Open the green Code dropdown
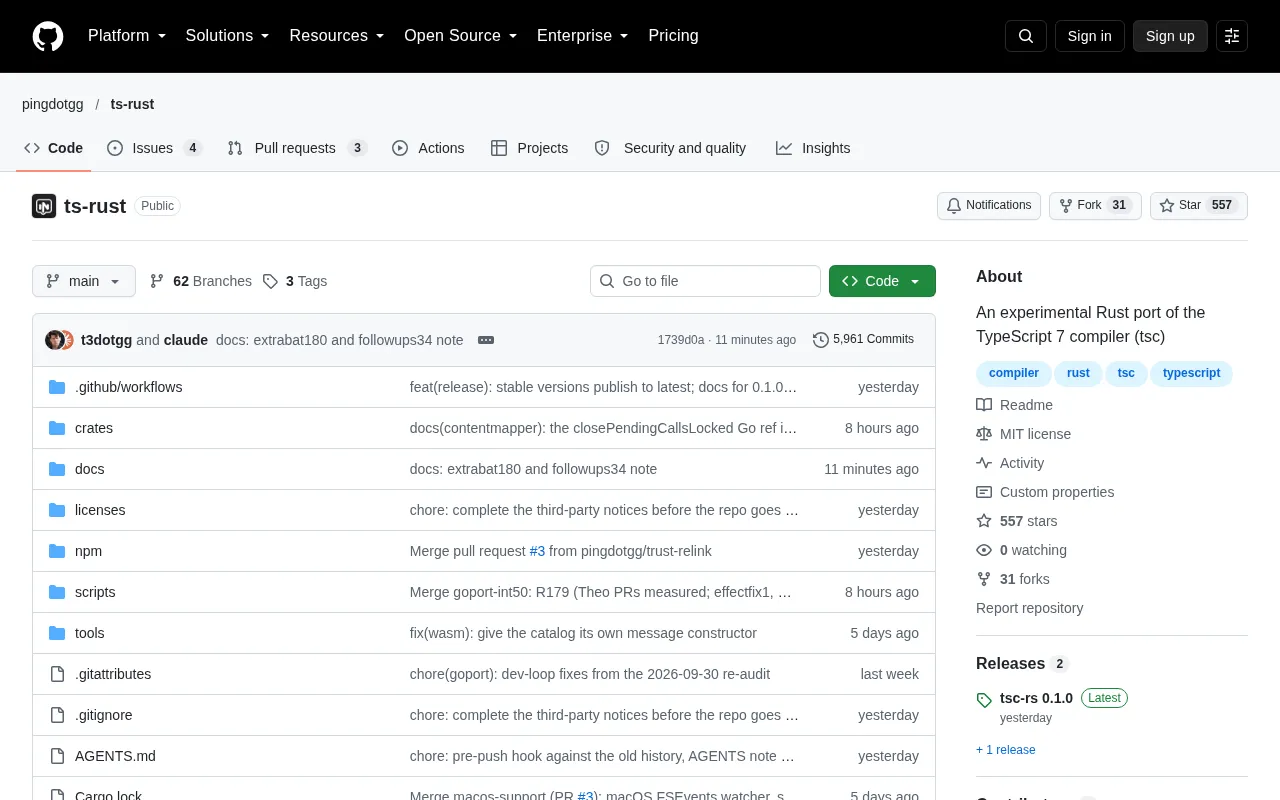This screenshot has height=800, width=1280. click(882, 281)
